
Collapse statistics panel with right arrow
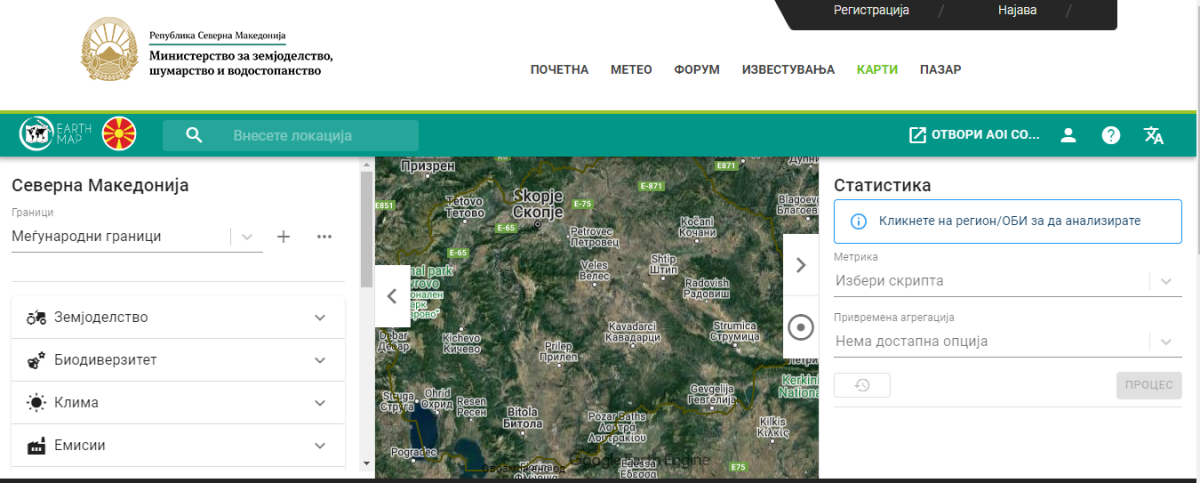[x=800, y=265]
